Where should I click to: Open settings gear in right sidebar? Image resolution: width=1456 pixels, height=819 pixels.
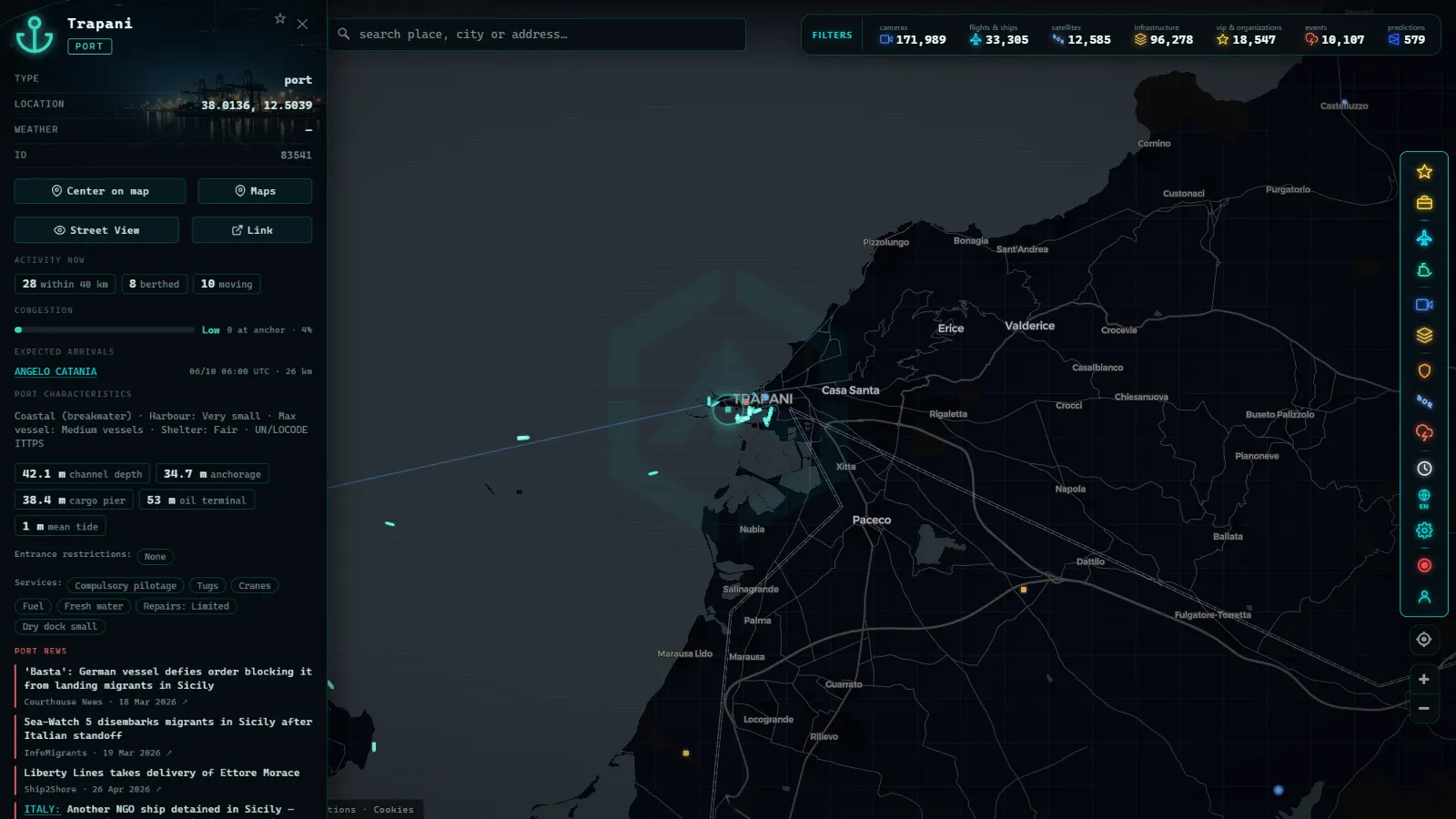(1424, 531)
